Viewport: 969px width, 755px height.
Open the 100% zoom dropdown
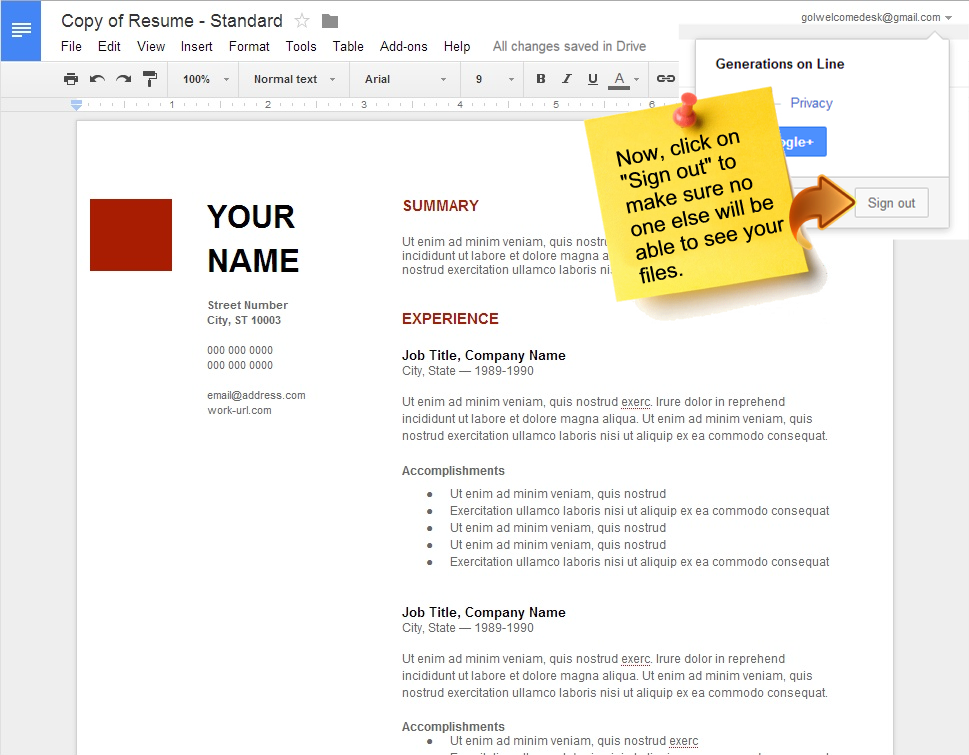coord(205,79)
